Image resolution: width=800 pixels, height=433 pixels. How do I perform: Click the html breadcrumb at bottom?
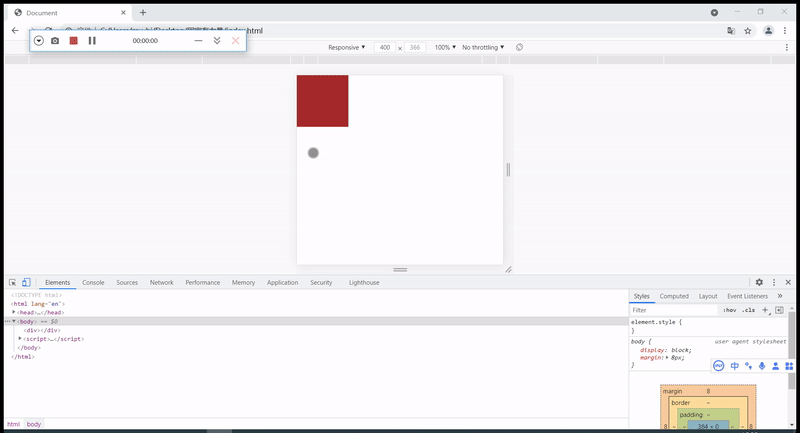(x=13, y=424)
